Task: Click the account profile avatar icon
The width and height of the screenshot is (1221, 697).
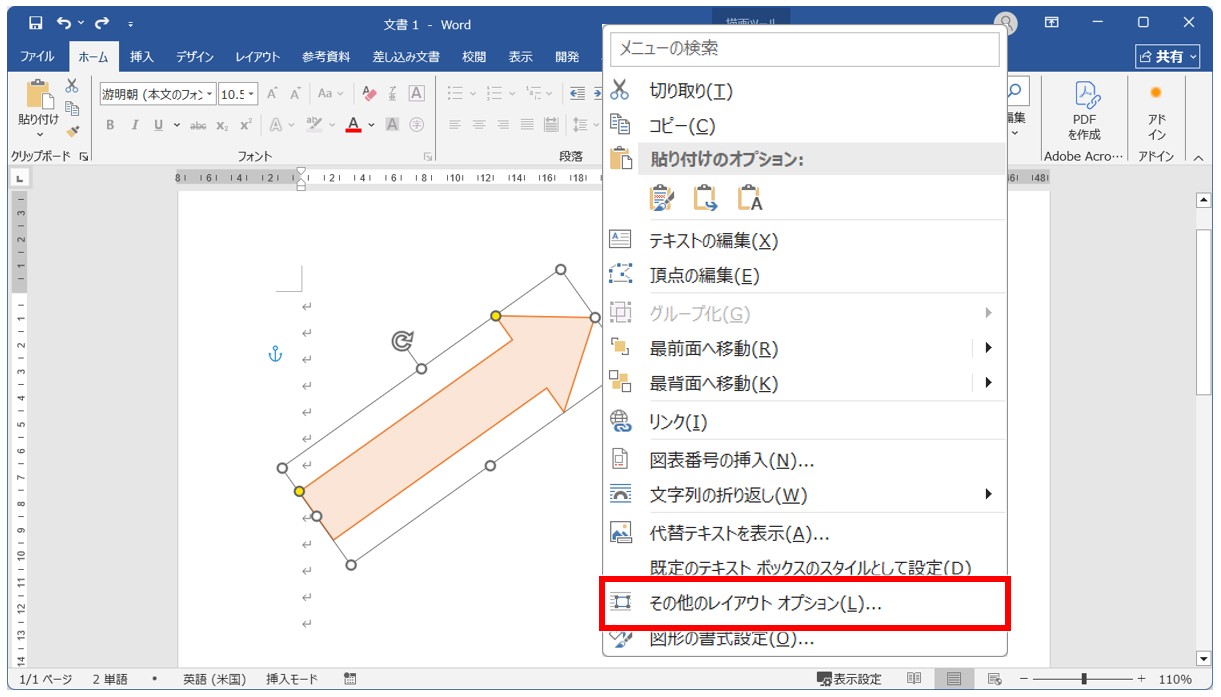Action: pyautogui.click(x=1007, y=23)
